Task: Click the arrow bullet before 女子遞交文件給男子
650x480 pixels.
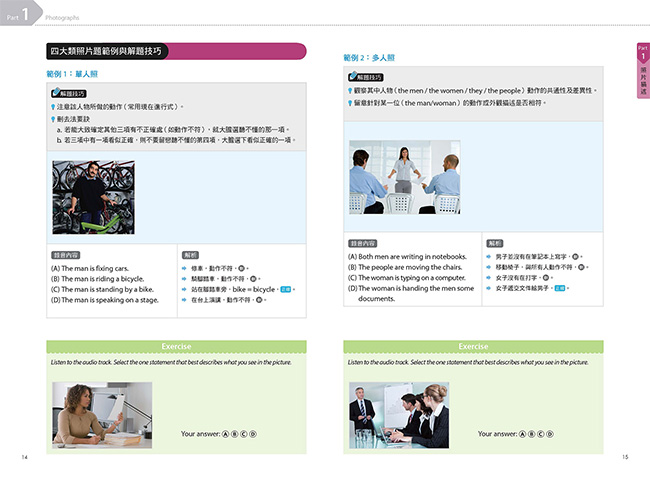Action: click(489, 288)
